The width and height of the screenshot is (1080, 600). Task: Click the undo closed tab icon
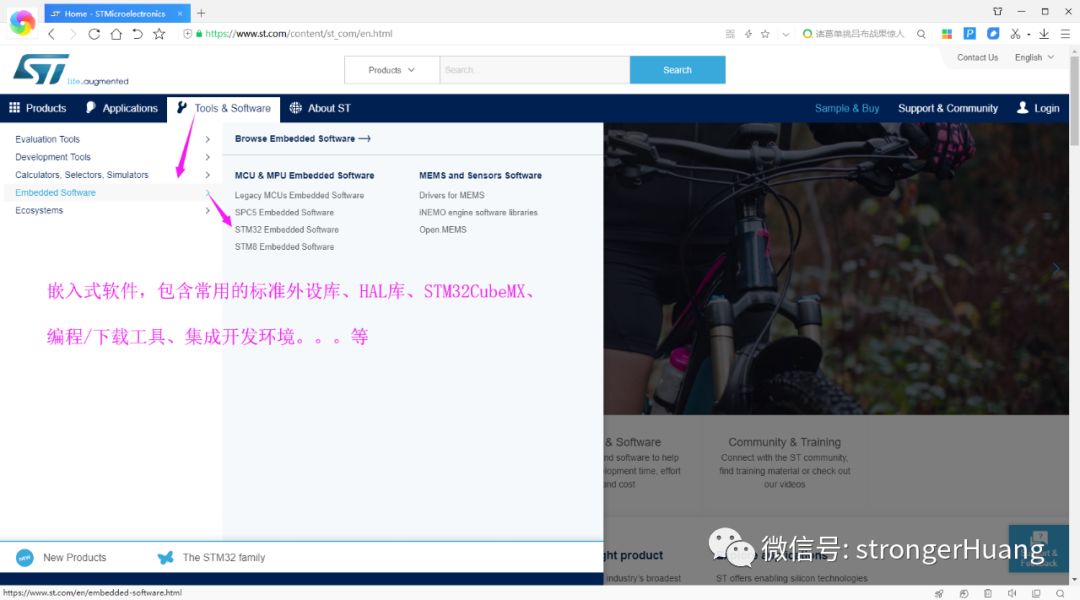pyautogui.click(x=137, y=34)
